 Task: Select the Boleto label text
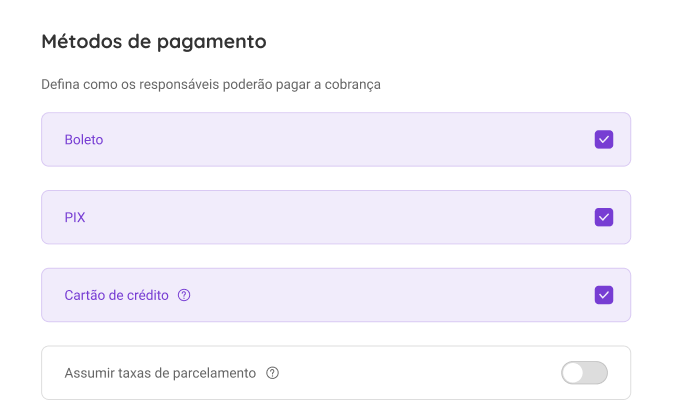(84, 140)
